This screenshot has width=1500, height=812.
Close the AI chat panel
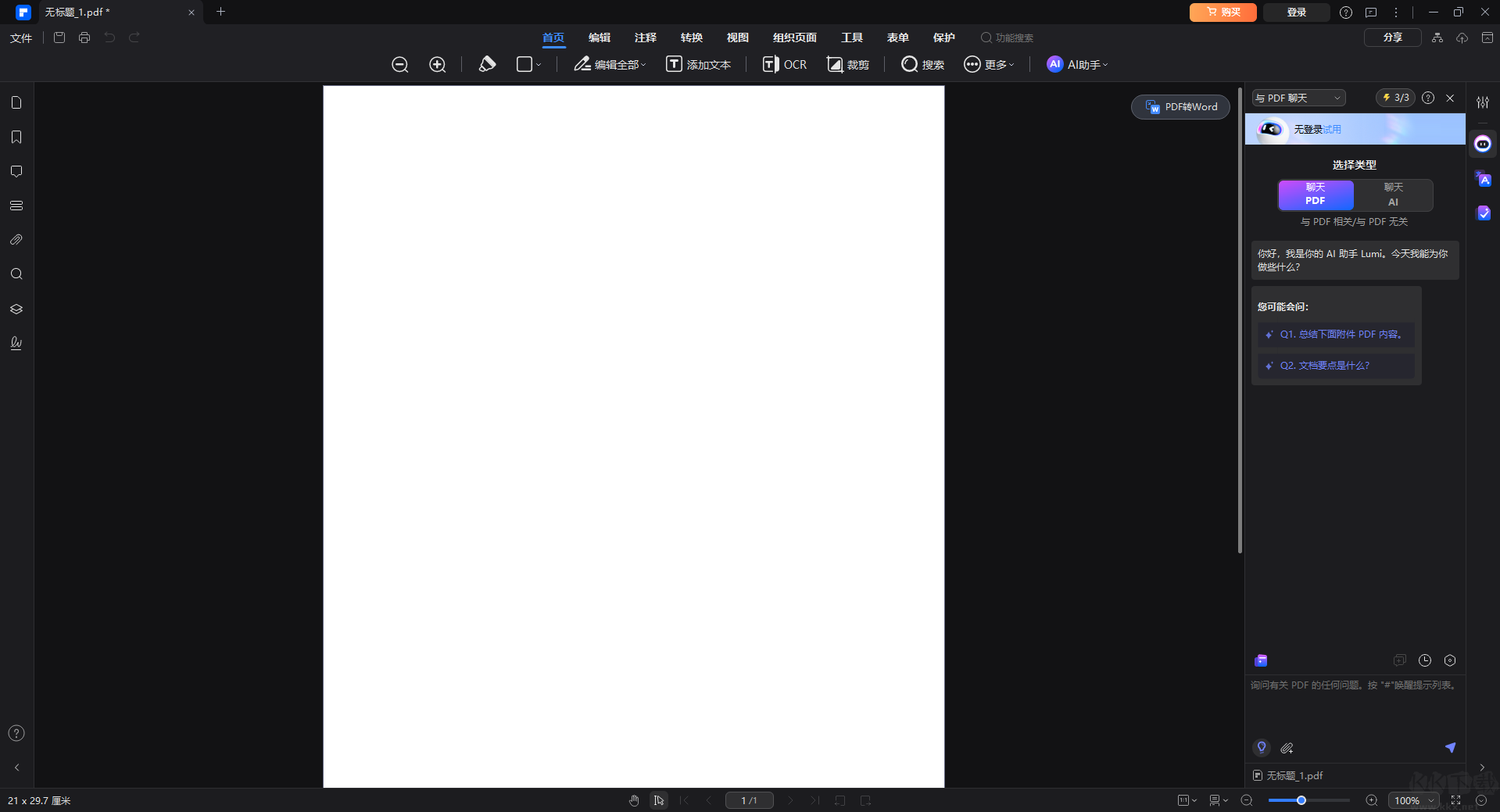coord(1450,98)
